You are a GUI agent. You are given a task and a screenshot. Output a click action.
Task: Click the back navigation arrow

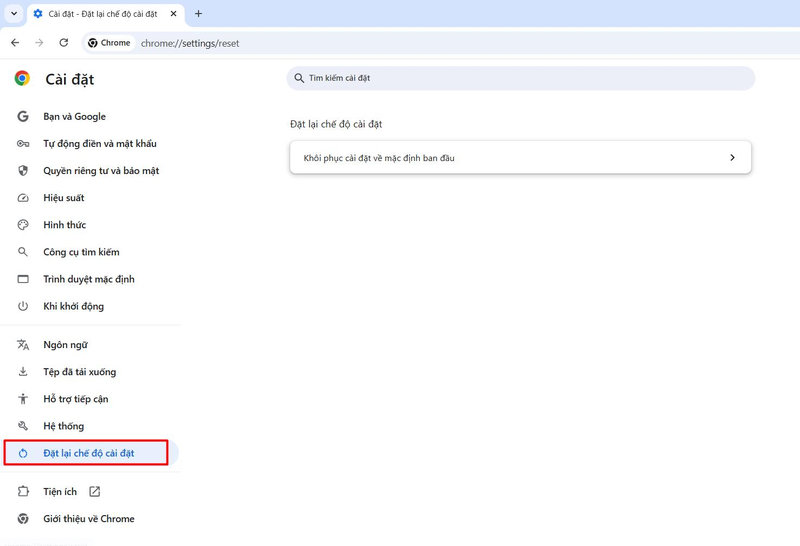(x=15, y=43)
